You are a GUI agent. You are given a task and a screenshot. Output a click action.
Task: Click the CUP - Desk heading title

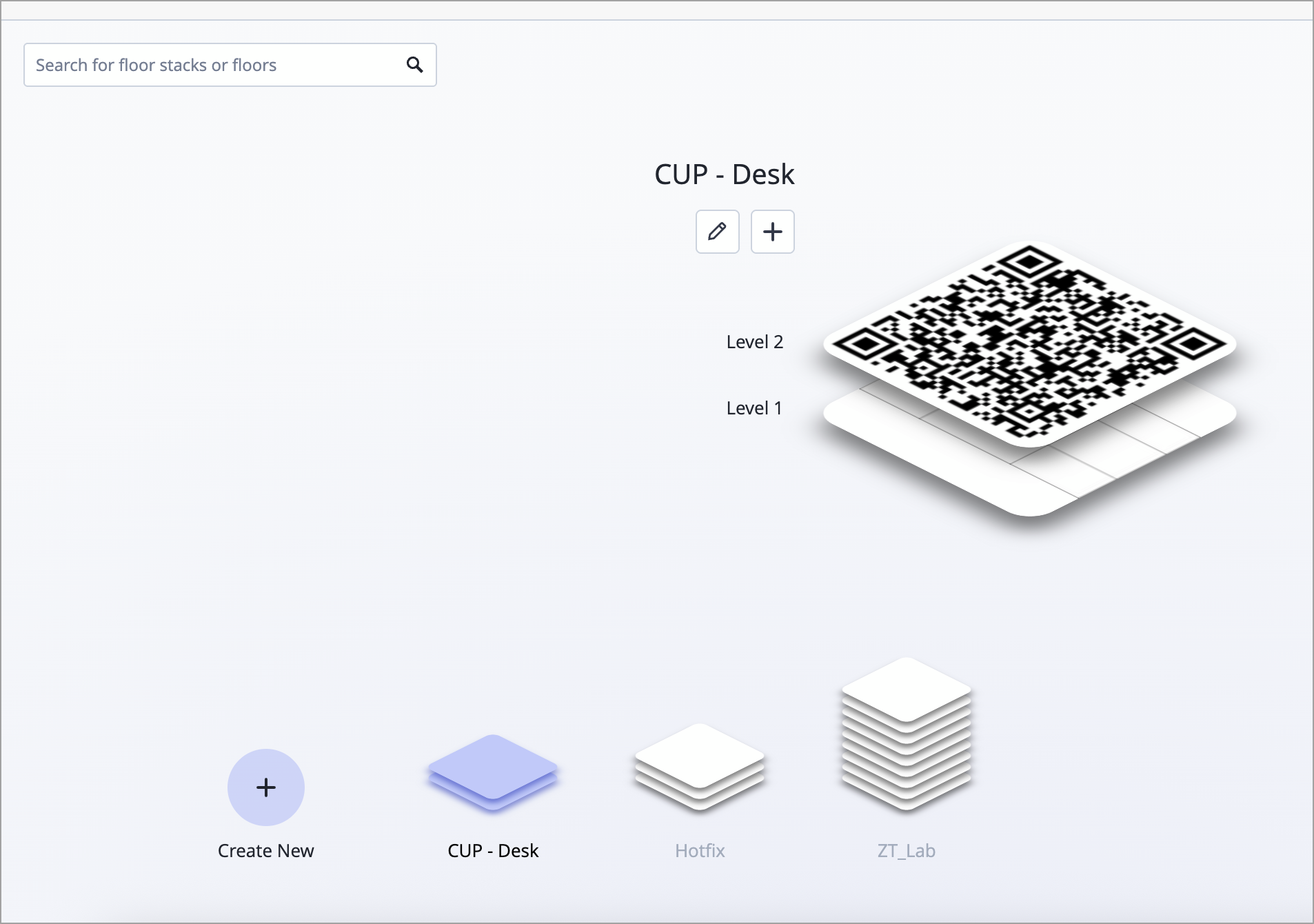click(x=725, y=174)
